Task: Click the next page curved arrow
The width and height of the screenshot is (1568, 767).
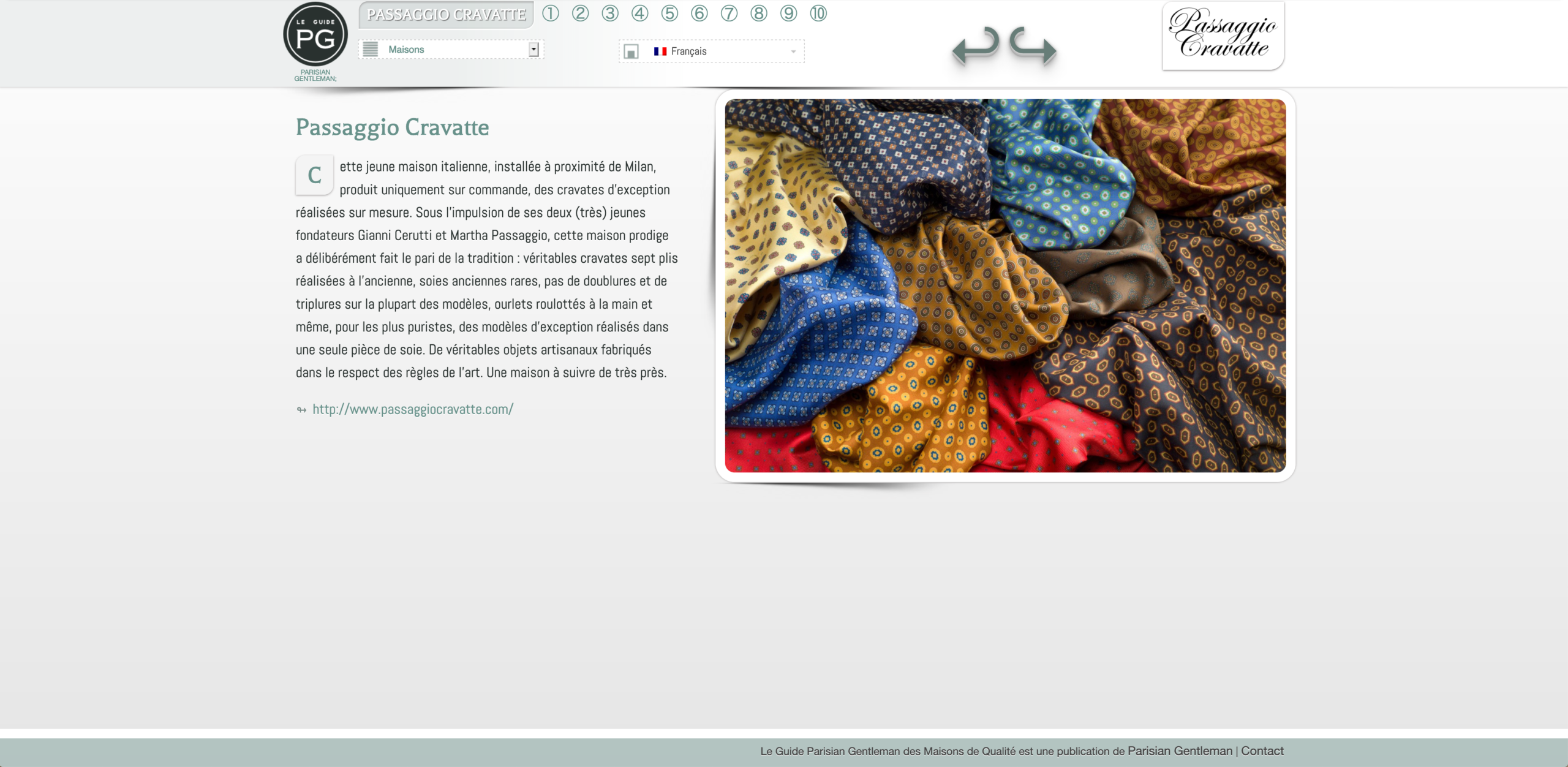Action: point(1033,46)
